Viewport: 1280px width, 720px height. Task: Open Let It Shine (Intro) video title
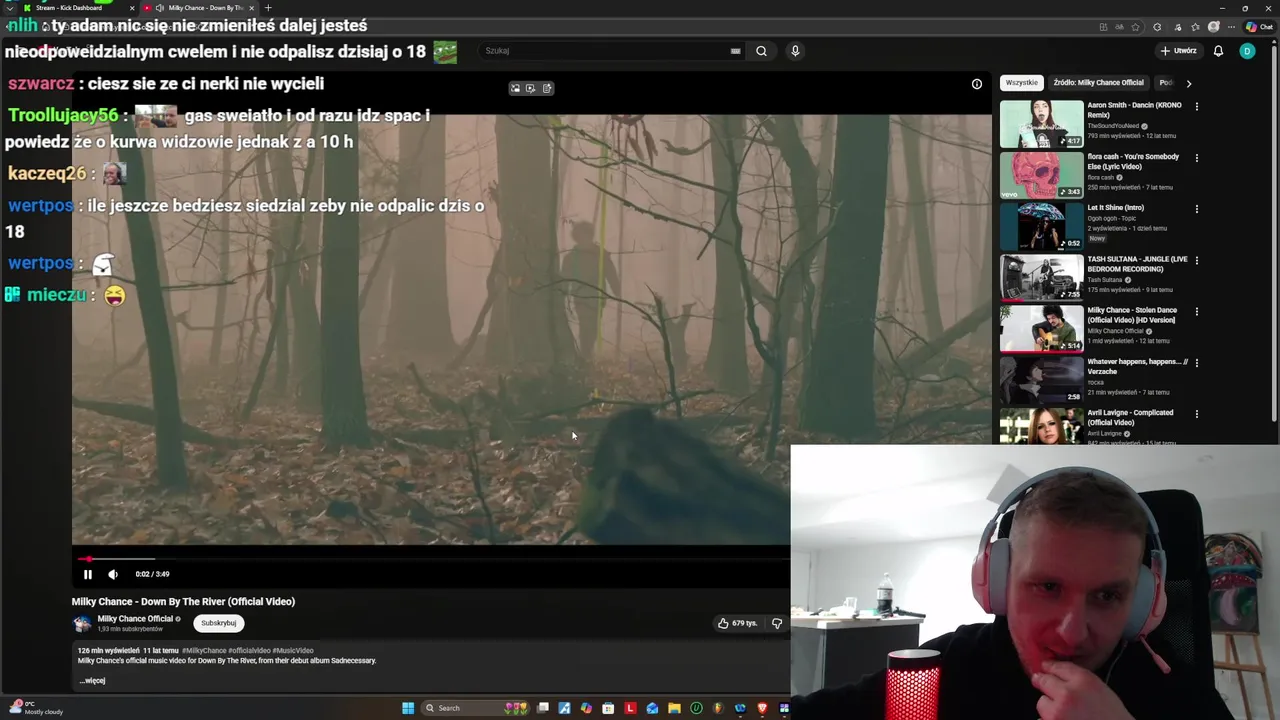(x=1116, y=208)
